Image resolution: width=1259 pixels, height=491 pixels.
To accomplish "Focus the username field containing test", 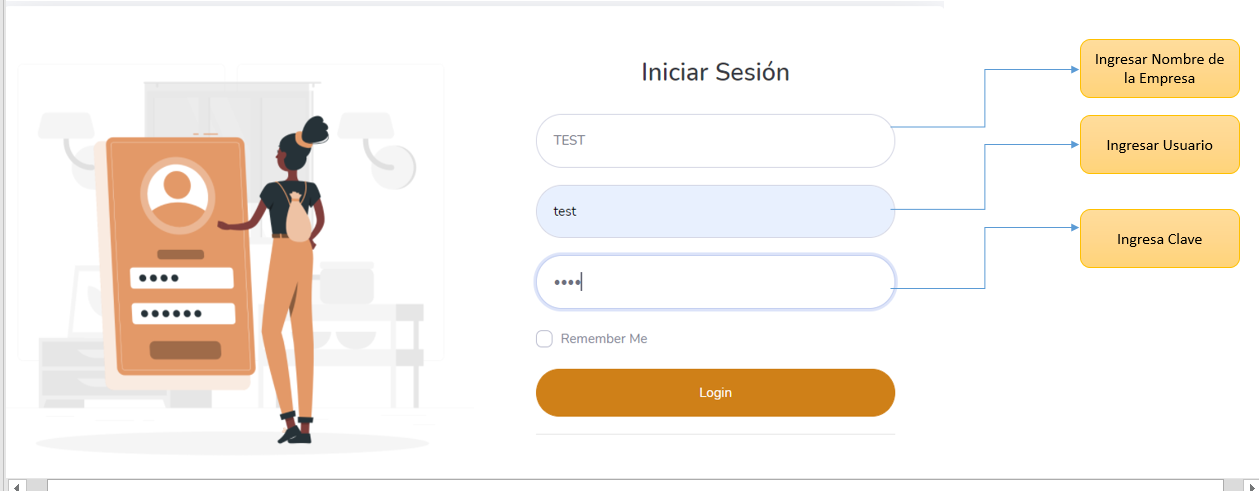I will point(715,211).
